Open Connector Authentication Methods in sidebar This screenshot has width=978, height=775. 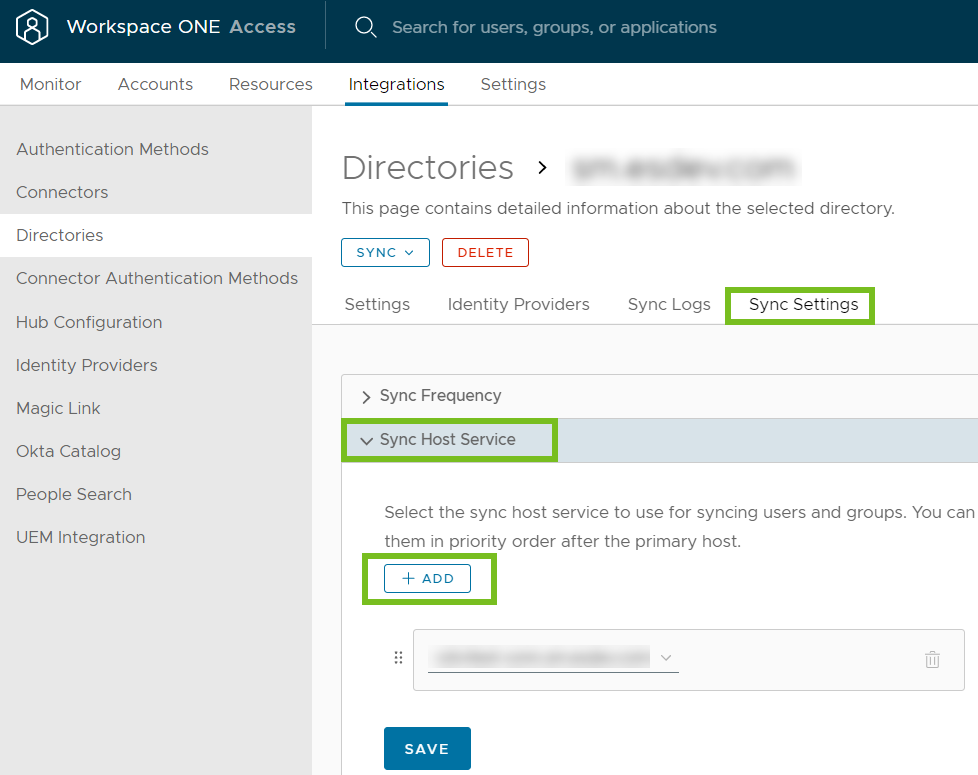coord(157,279)
